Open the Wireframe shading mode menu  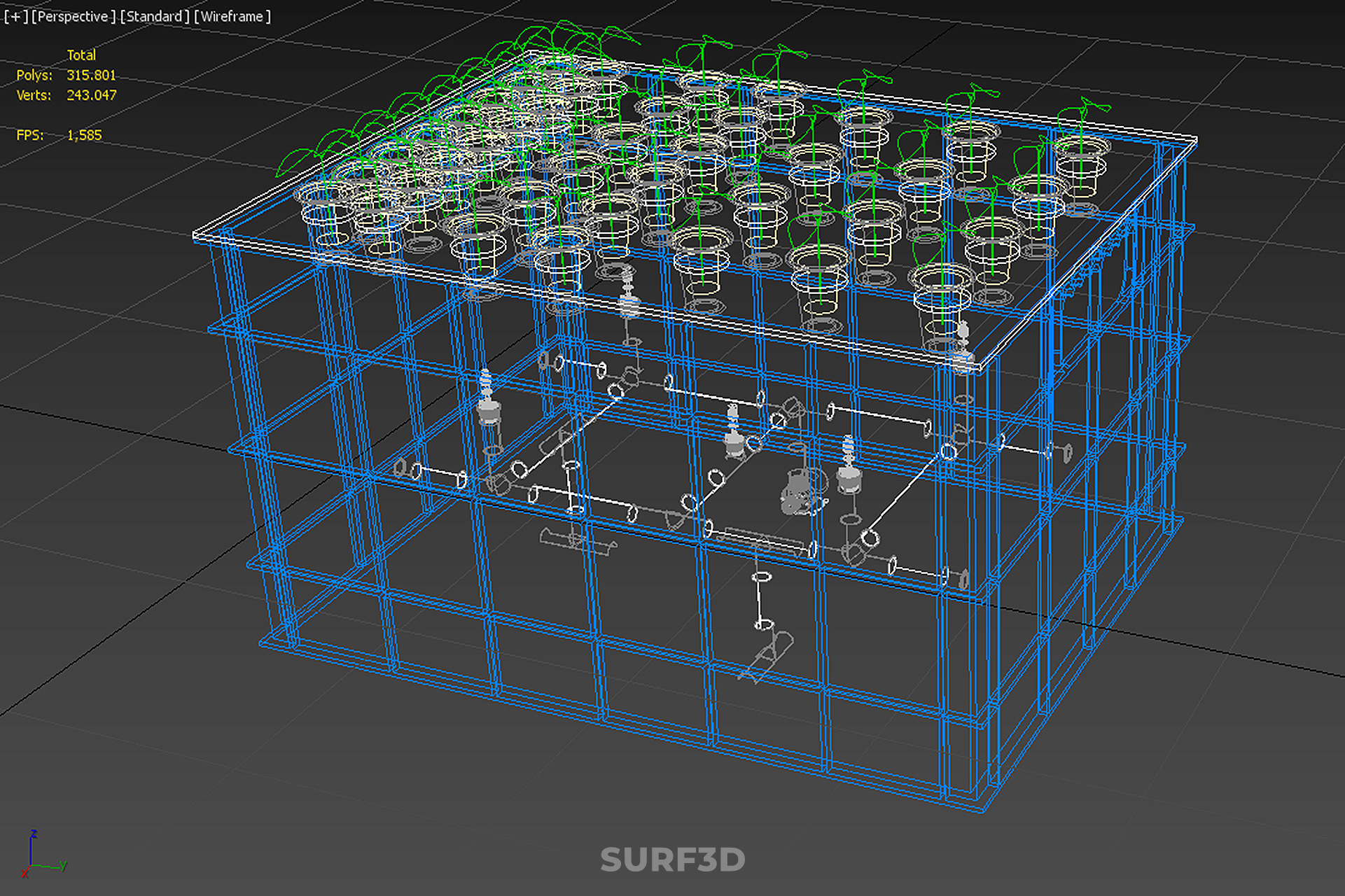tap(232, 16)
